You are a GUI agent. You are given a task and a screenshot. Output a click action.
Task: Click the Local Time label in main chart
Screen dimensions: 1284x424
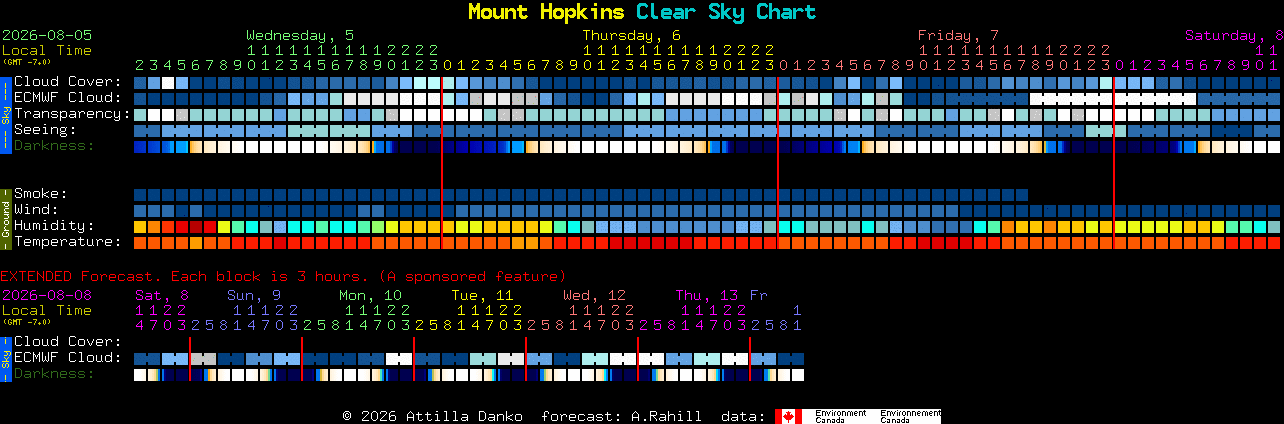click(x=47, y=50)
